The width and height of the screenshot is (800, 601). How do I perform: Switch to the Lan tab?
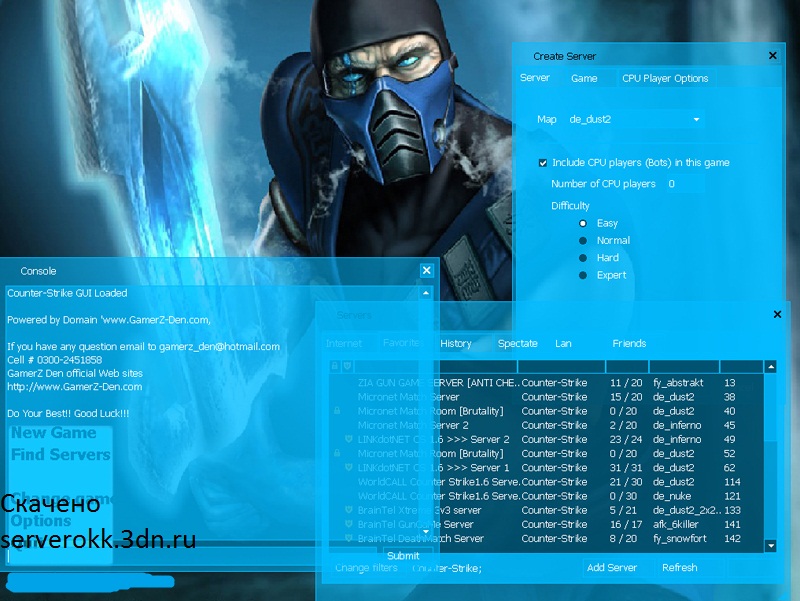click(x=563, y=343)
